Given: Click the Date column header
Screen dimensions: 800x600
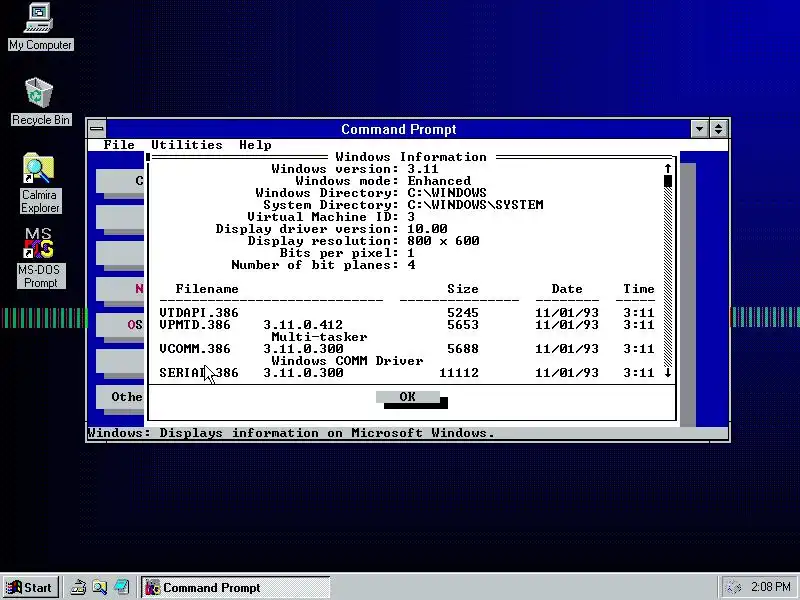Looking at the screenshot, I should [x=567, y=289].
